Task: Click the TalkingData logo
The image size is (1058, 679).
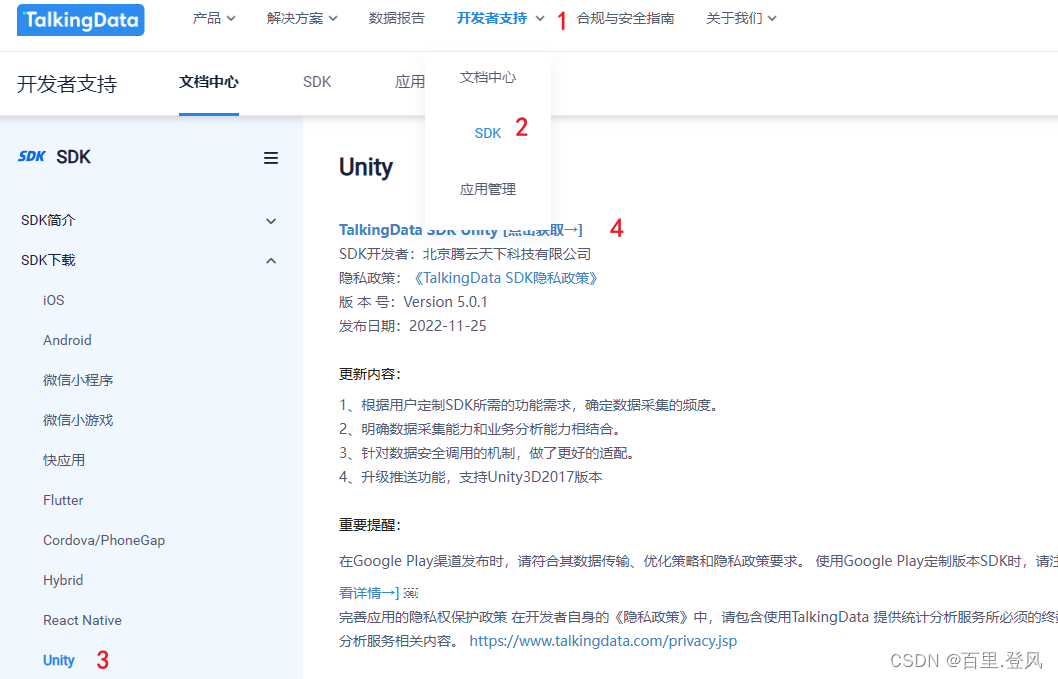Action: 80,19
